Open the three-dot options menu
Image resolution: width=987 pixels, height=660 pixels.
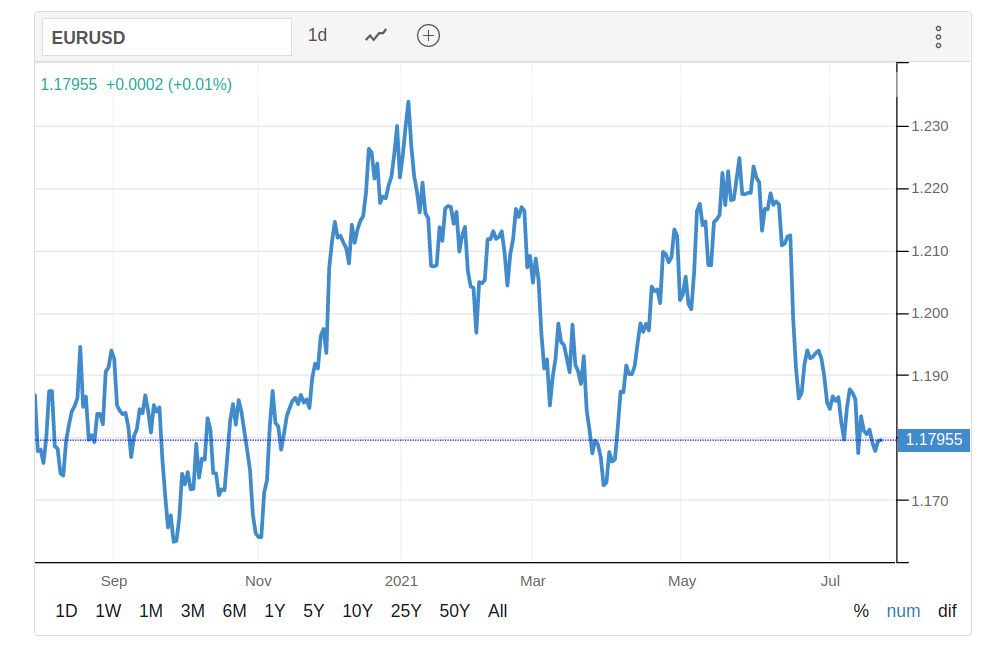(938, 37)
